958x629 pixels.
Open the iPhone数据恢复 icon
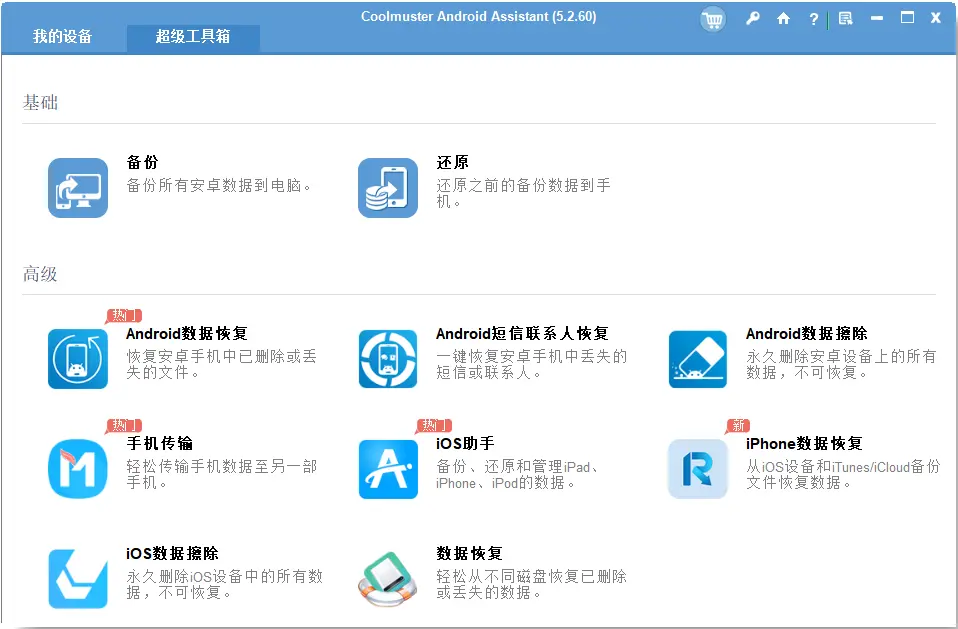pos(698,468)
